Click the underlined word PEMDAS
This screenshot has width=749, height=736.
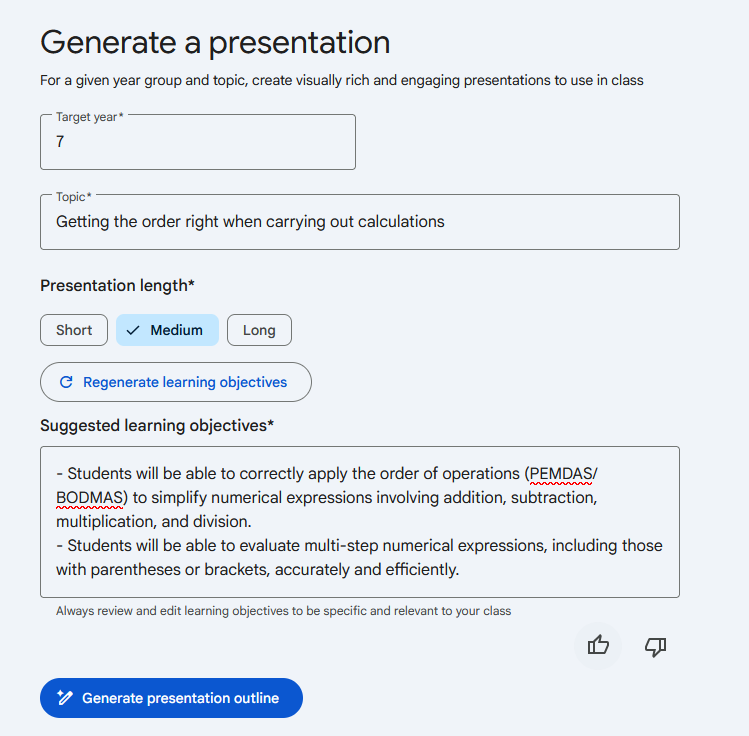tap(561, 474)
